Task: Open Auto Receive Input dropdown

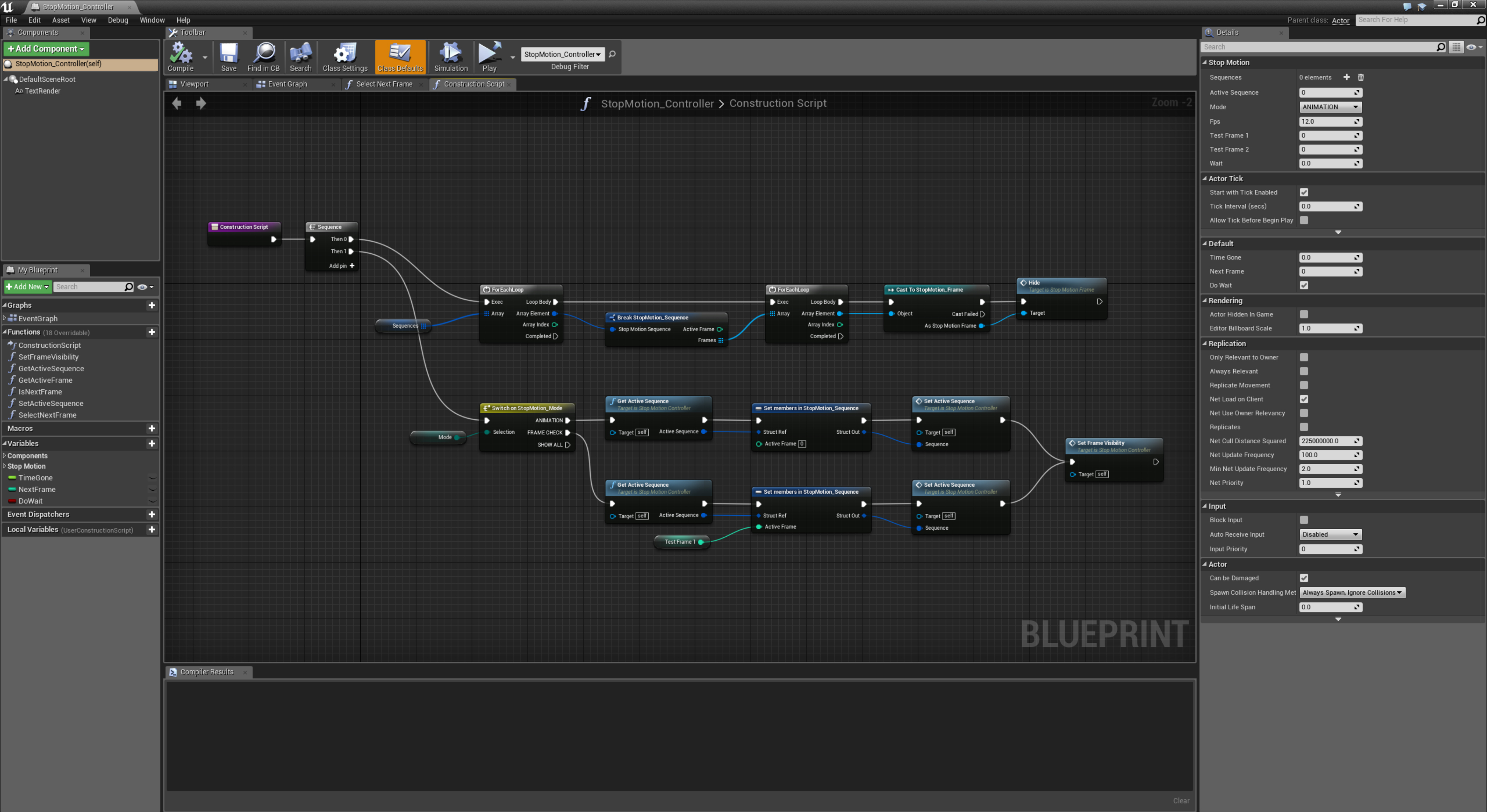Action: click(x=1330, y=534)
